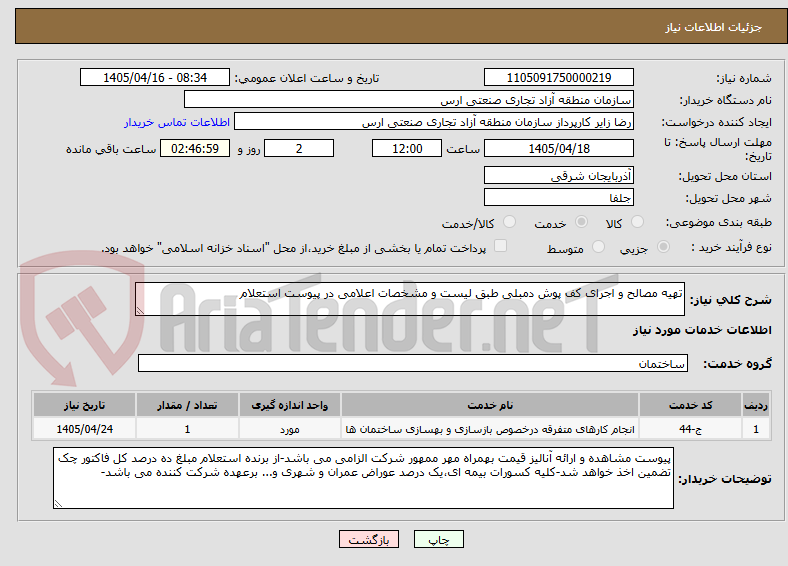Click the requester field رضا زایر کارپرداز
Screen dimensions: 788x566
pyautogui.click(x=434, y=122)
